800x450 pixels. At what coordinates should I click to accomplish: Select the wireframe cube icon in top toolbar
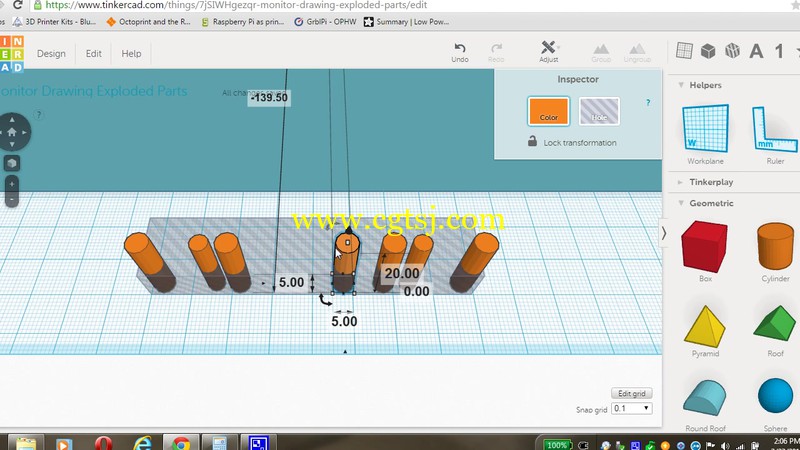point(733,51)
